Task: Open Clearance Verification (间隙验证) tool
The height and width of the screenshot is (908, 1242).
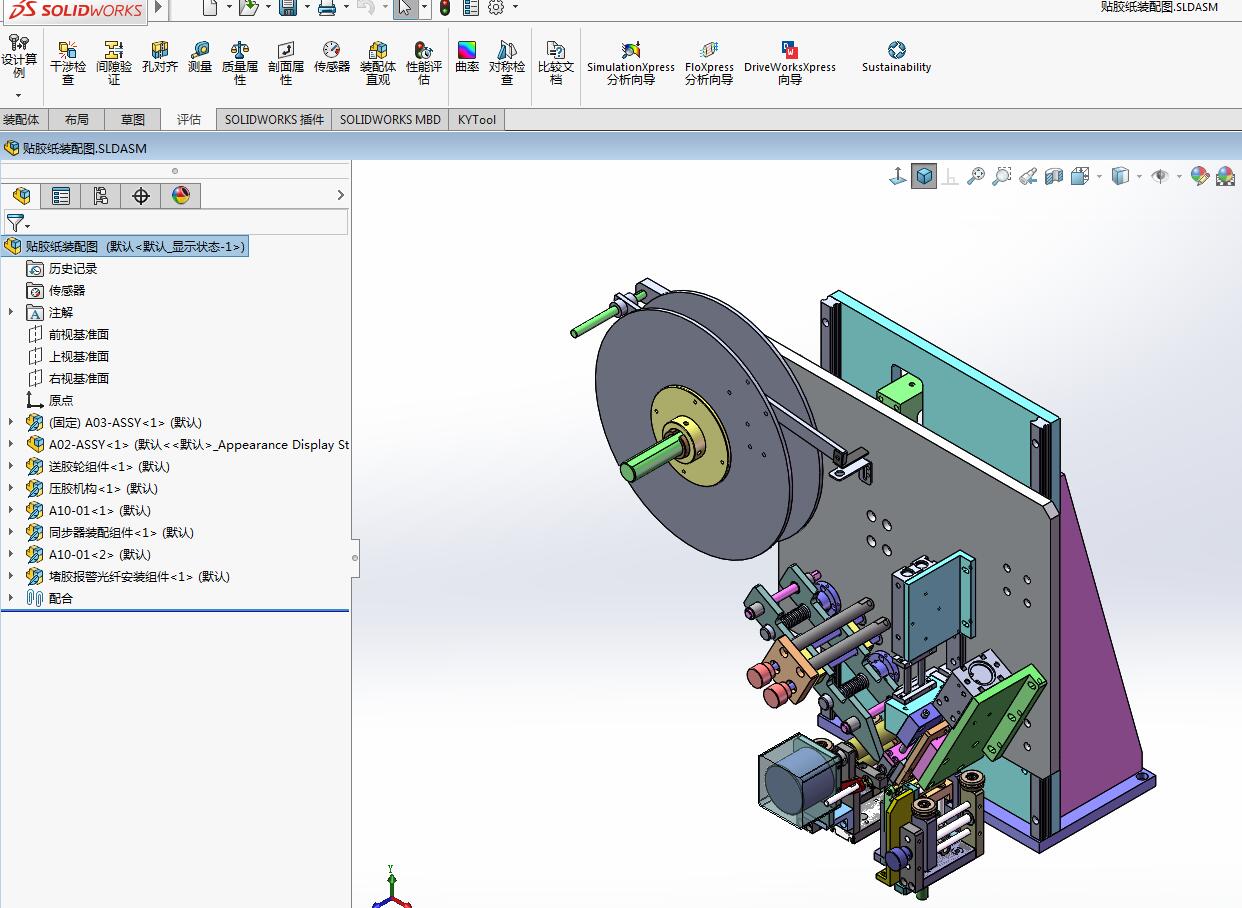Action: (114, 62)
